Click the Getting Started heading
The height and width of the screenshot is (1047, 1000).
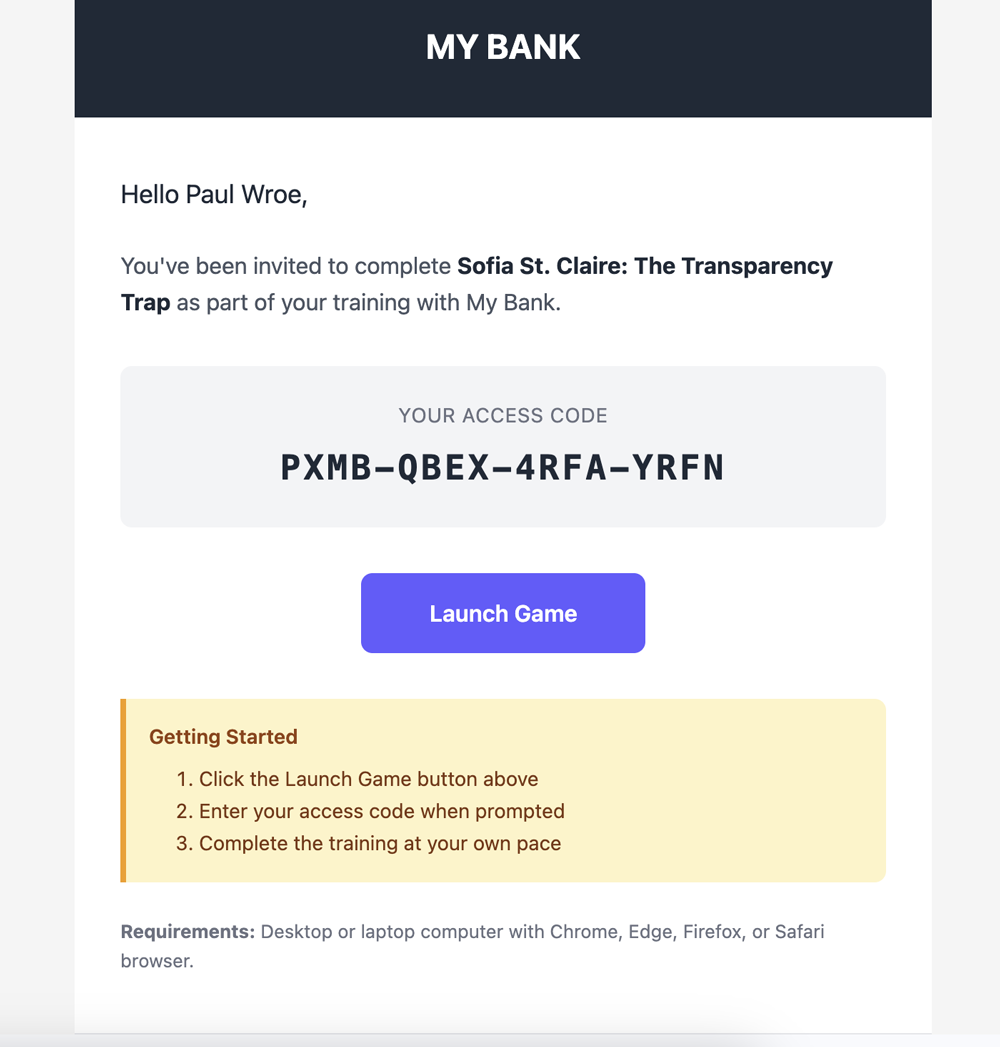223,736
